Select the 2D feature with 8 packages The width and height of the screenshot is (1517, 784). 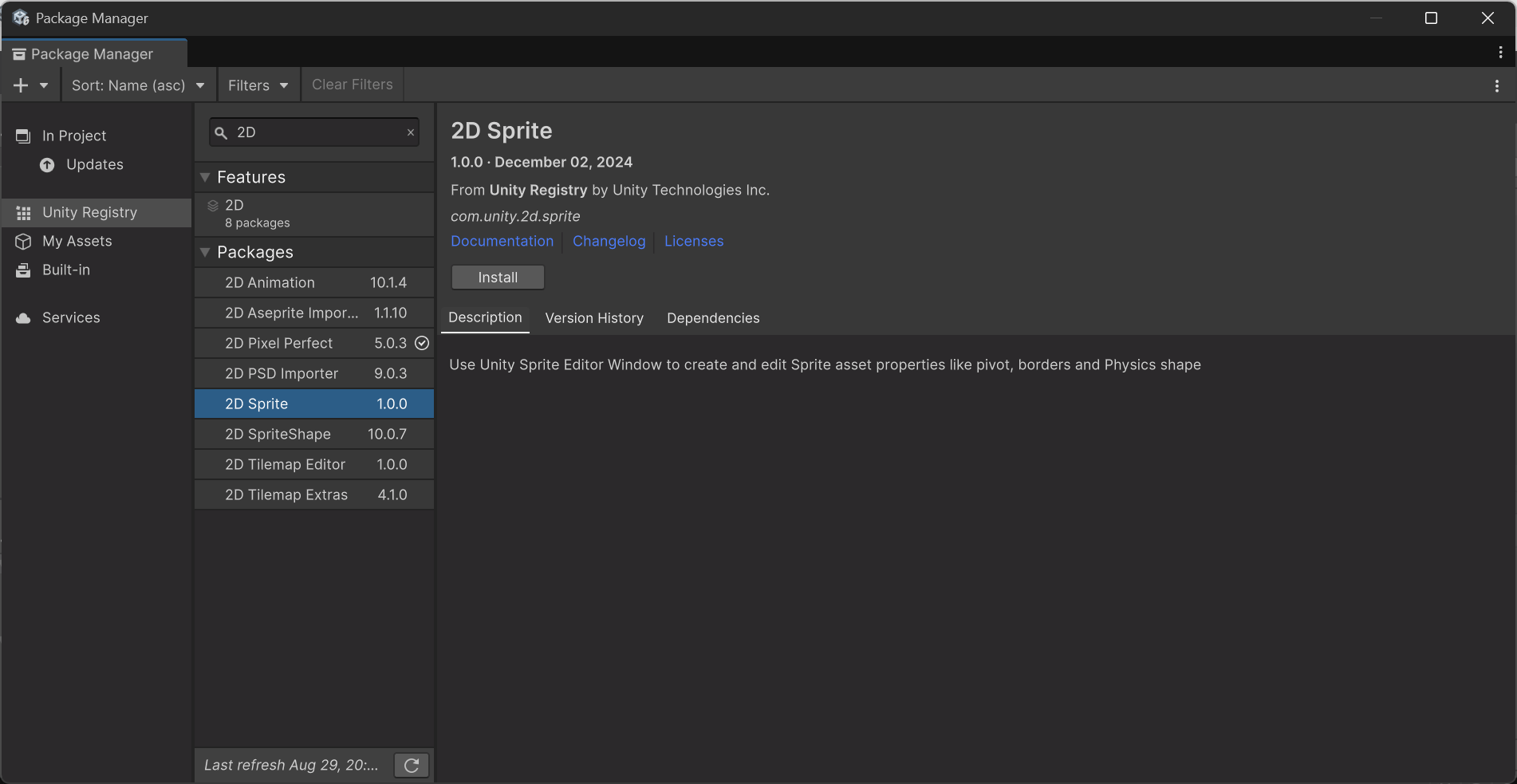coord(314,214)
